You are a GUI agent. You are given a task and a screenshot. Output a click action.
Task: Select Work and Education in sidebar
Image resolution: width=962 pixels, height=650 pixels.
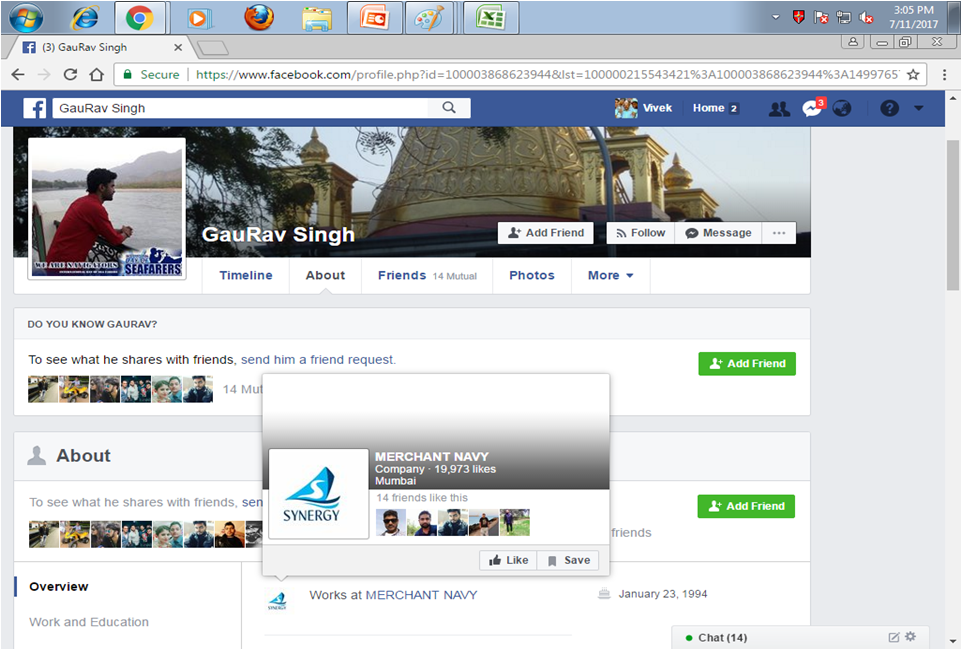click(89, 622)
